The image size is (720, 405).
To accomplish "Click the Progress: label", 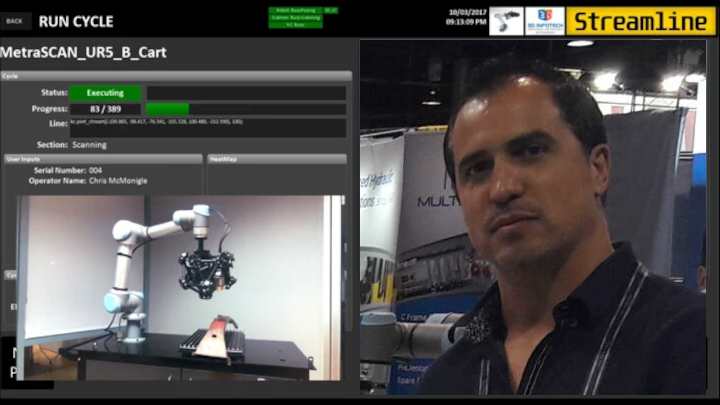I will (50, 109).
